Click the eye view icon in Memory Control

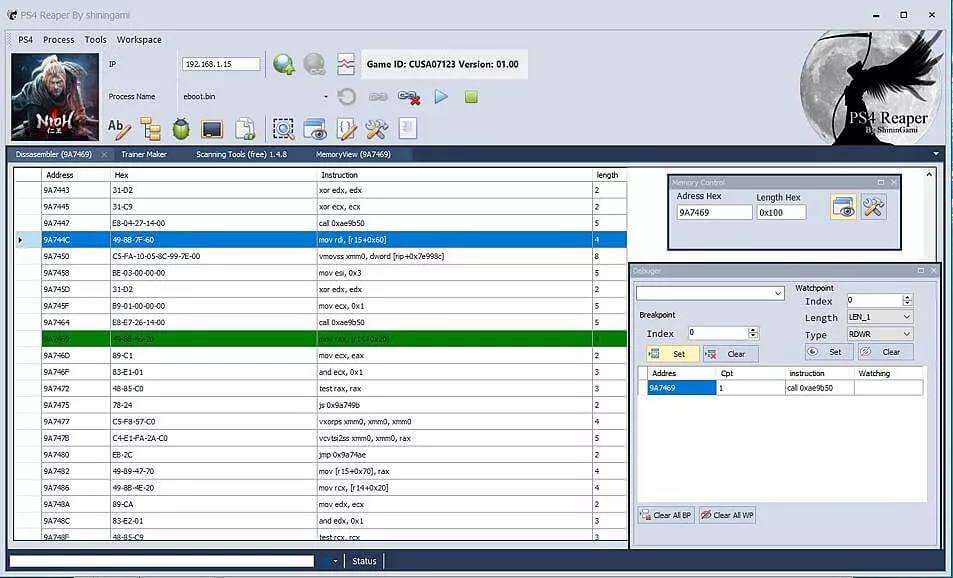[844, 207]
